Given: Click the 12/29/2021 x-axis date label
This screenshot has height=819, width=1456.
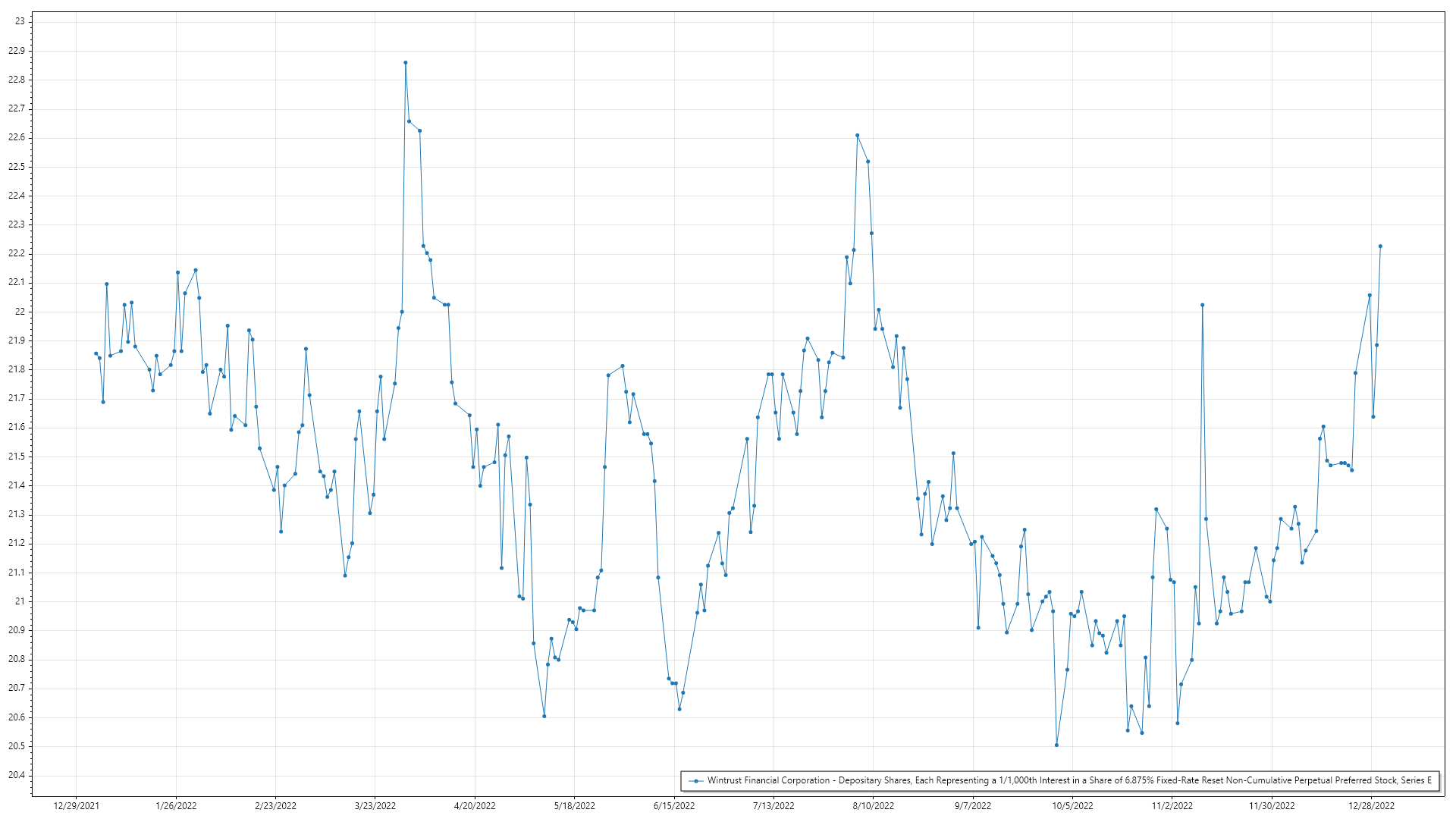Looking at the screenshot, I should tap(77, 806).
